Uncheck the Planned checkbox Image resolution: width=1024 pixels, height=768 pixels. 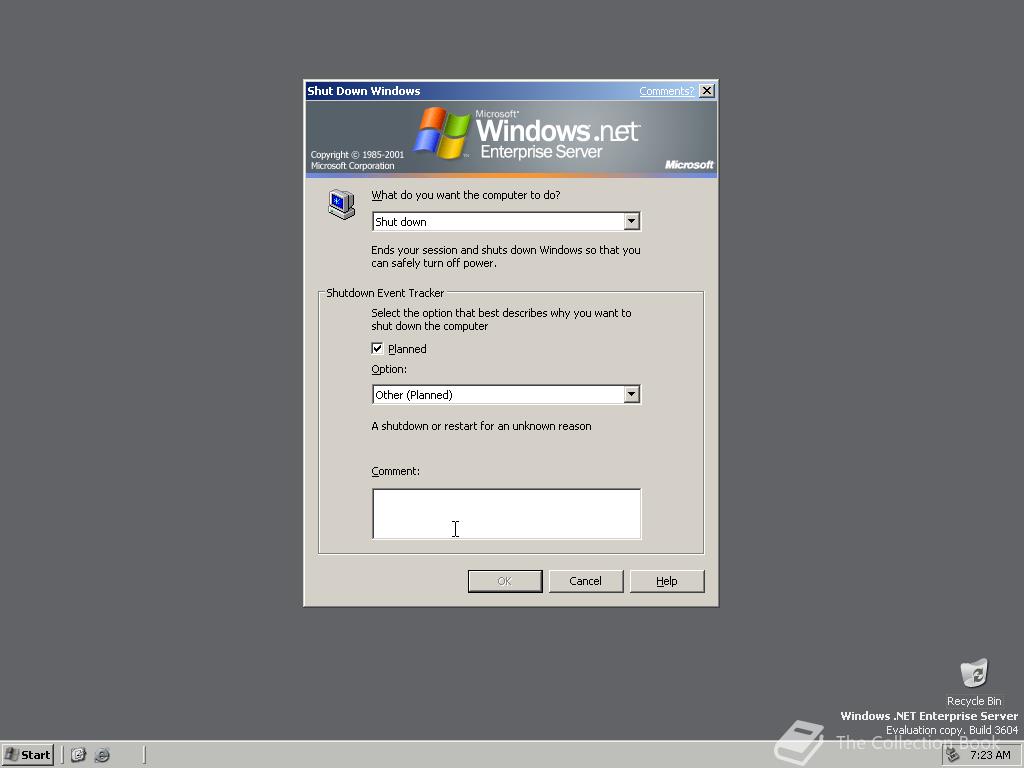coord(377,349)
